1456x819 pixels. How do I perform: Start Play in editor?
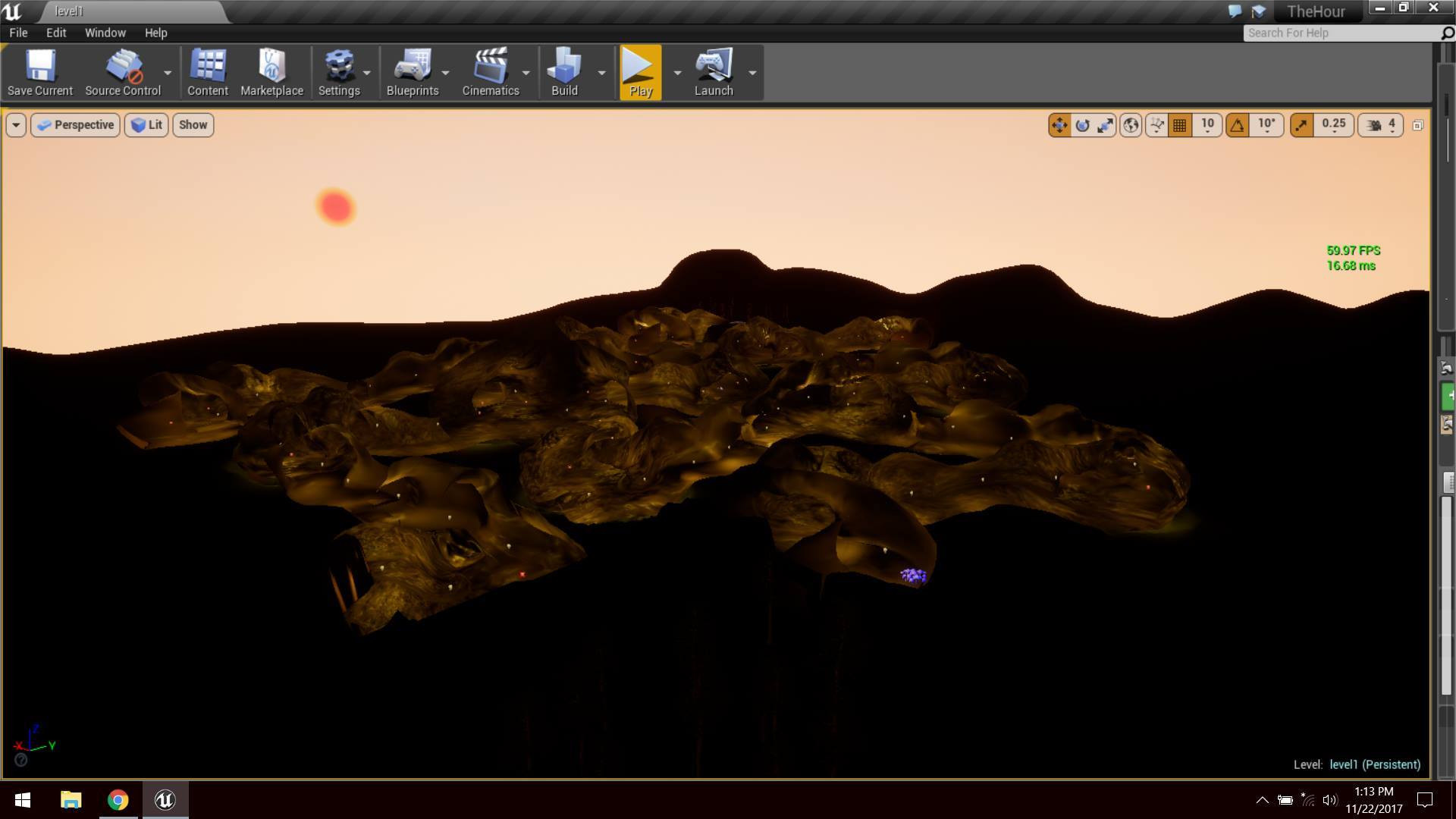click(x=641, y=73)
